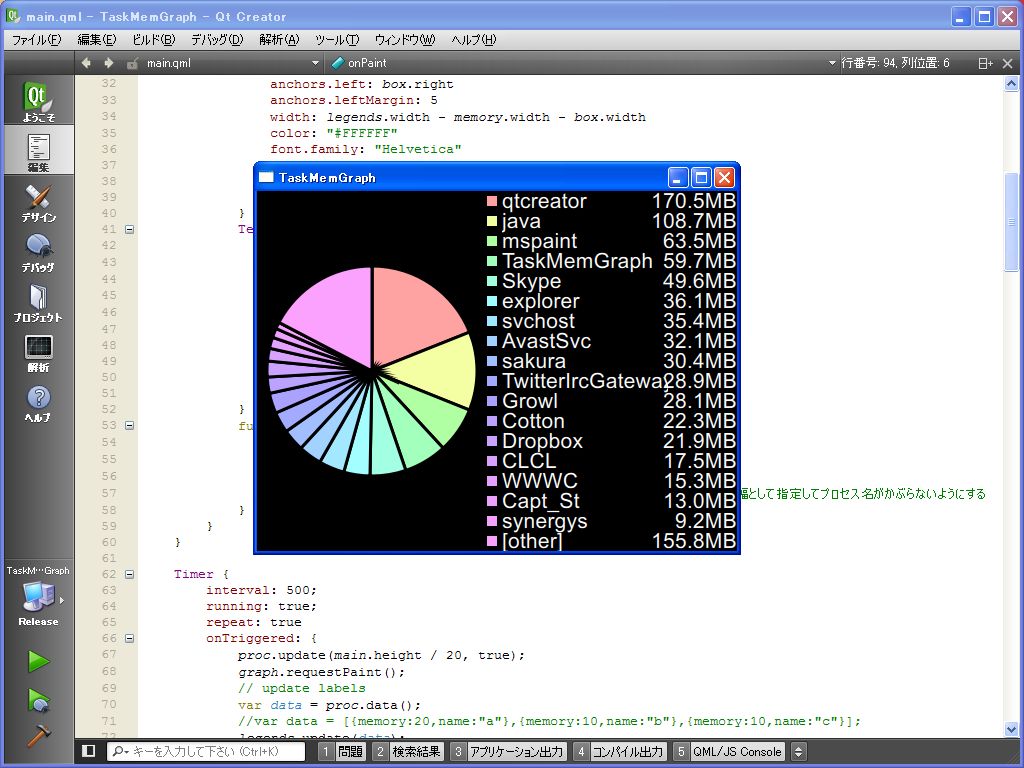This screenshot has height=768, width=1024.
Task: Open the デバッグ(D) menu
Action: pos(217,40)
